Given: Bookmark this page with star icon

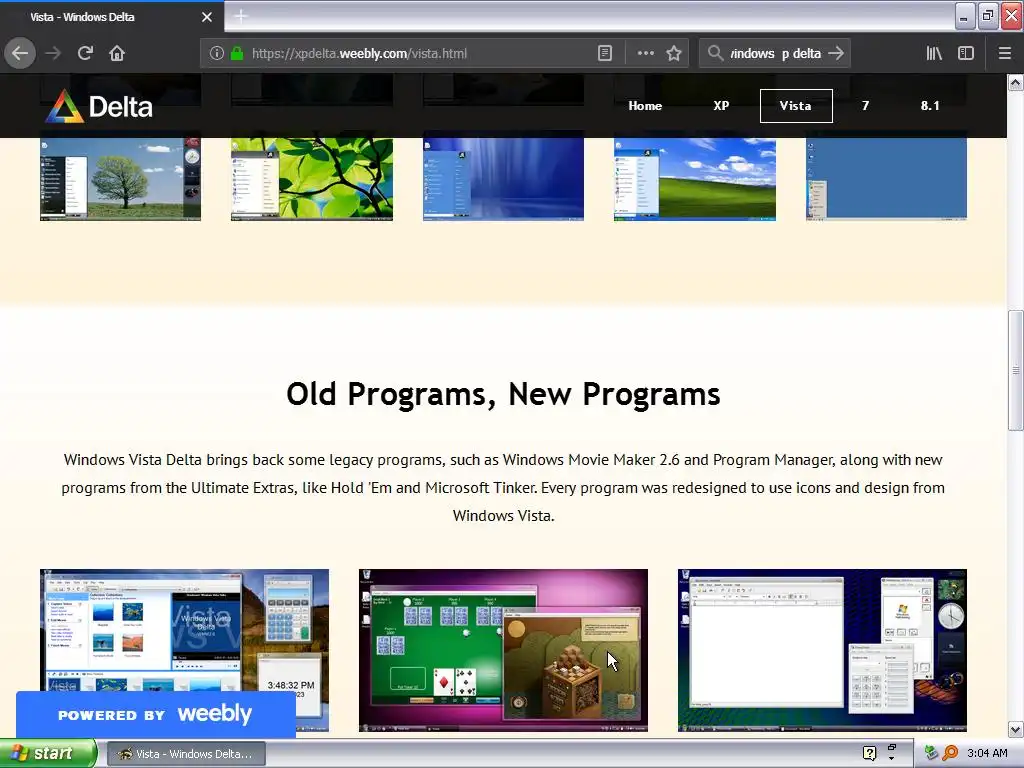Looking at the screenshot, I should tap(674, 54).
